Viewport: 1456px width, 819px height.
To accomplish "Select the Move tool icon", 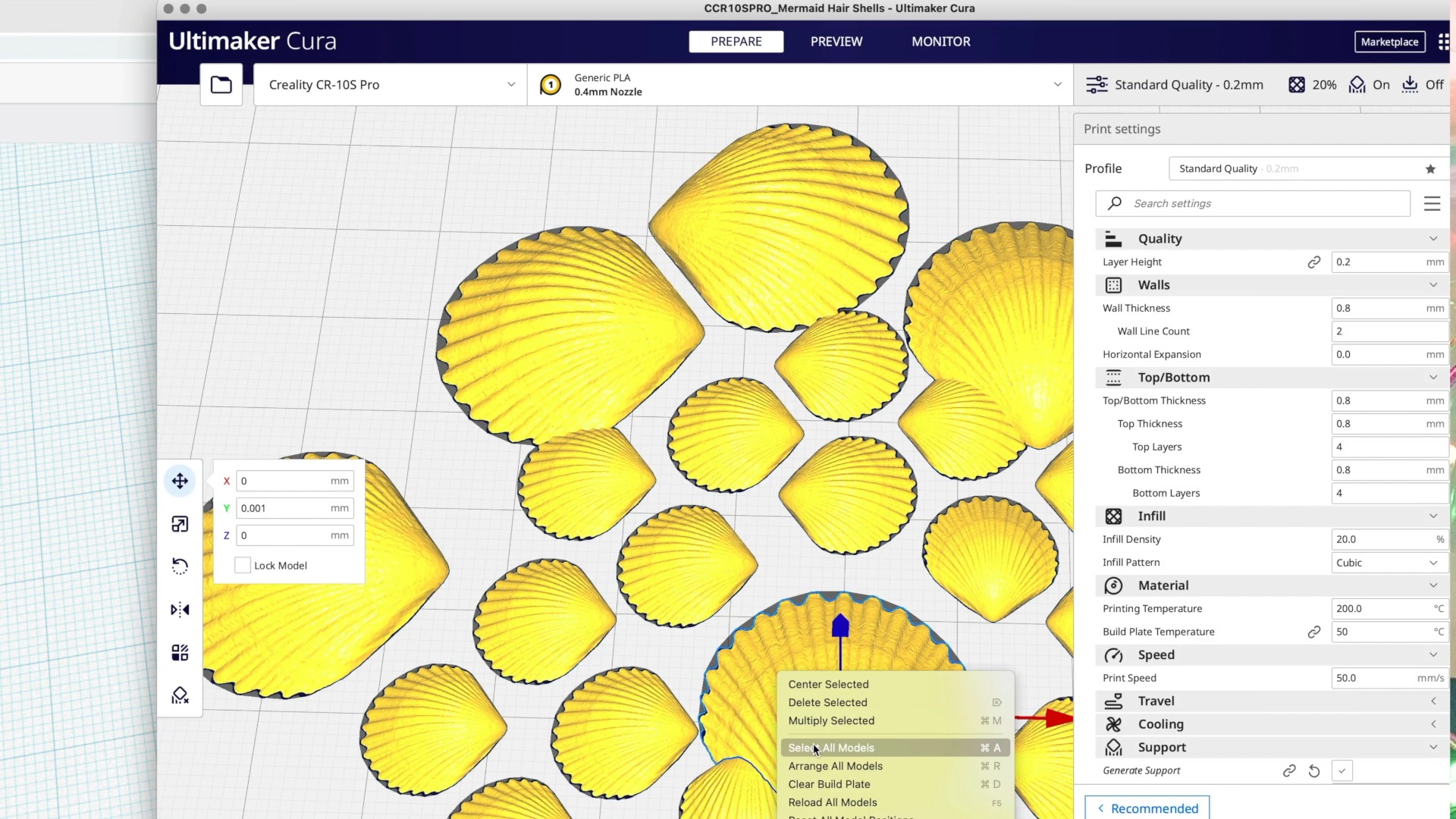I will pos(180,481).
